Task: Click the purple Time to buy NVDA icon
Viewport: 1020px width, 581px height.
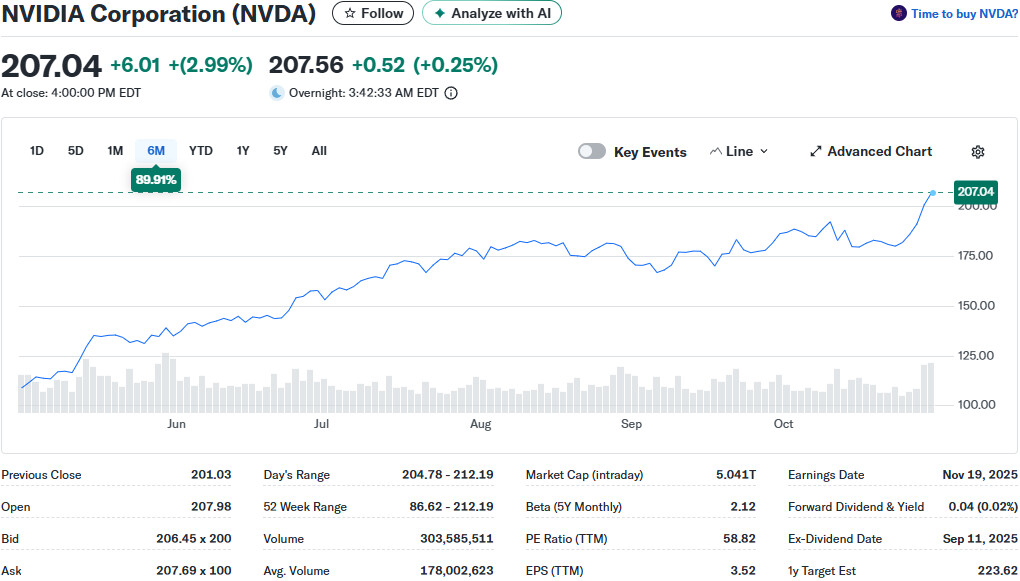Action: pyautogui.click(x=898, y=14)
